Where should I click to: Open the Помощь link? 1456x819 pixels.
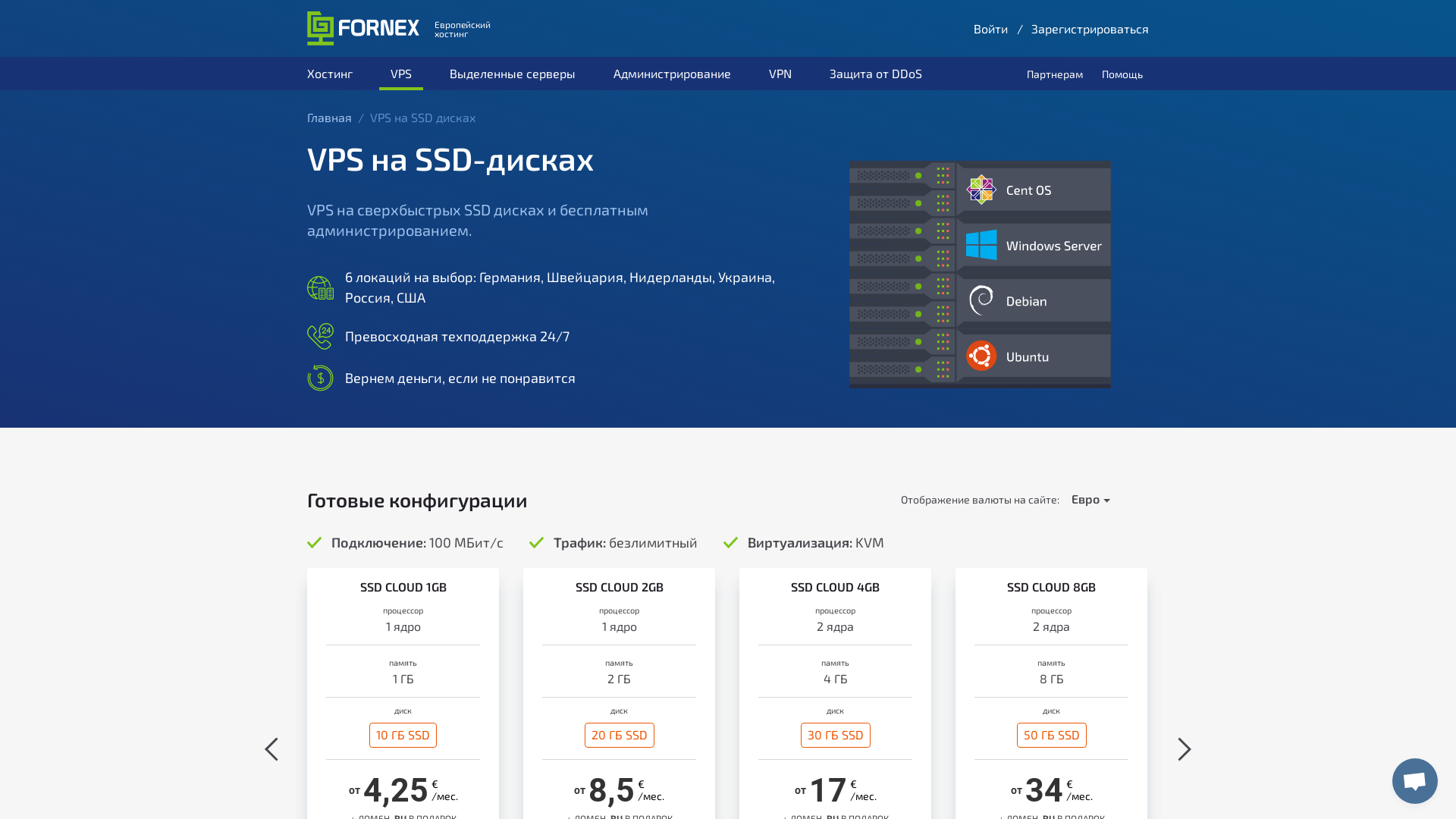[x=1122, y=74]
